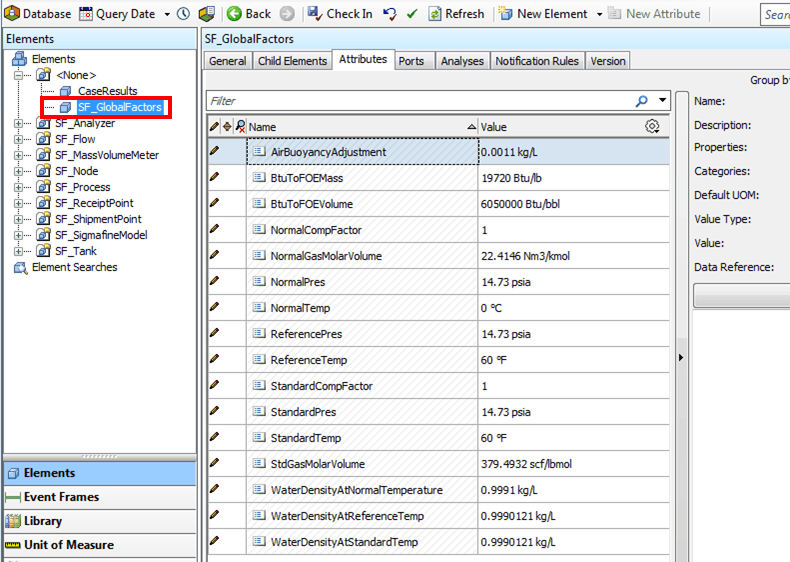Click the StdGasMolarVolume attribute icon
Viewport: 790px width, 562px height.
point(259,463)
